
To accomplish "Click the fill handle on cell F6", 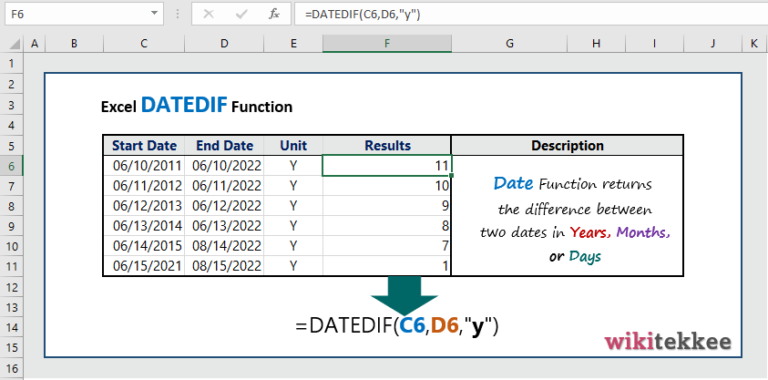I will coord(451,175).
